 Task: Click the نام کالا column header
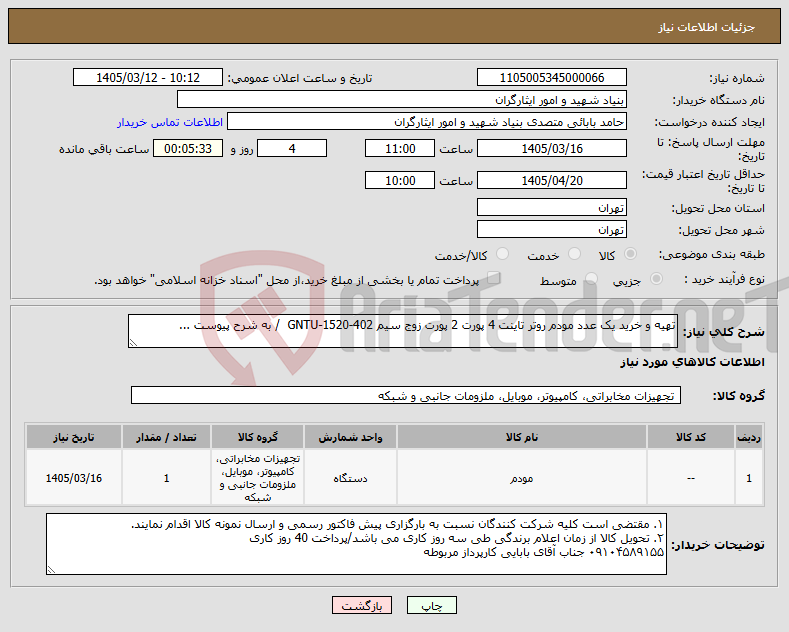pos(521,437)
